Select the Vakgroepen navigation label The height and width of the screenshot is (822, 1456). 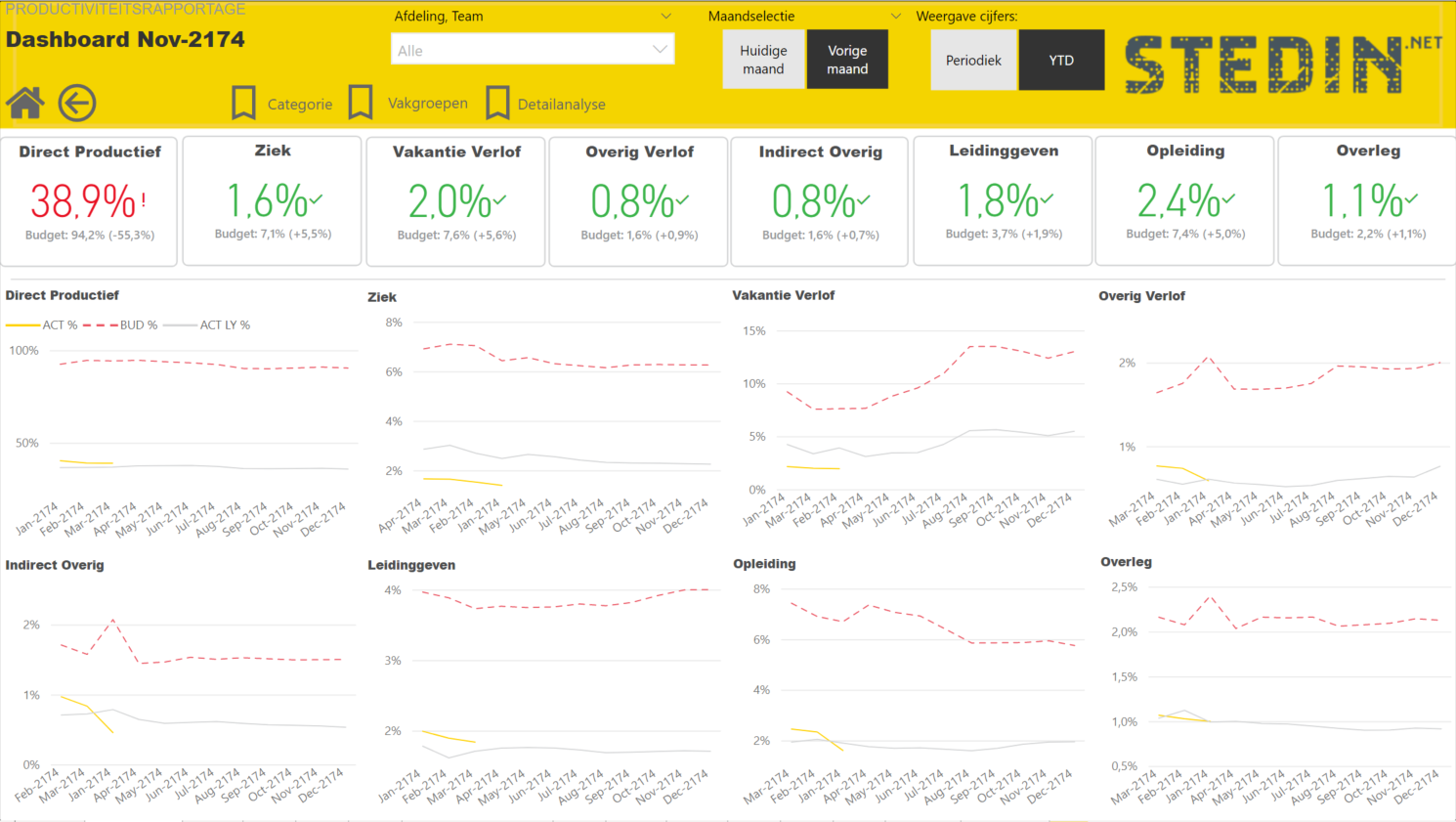(x=428, y=104)
